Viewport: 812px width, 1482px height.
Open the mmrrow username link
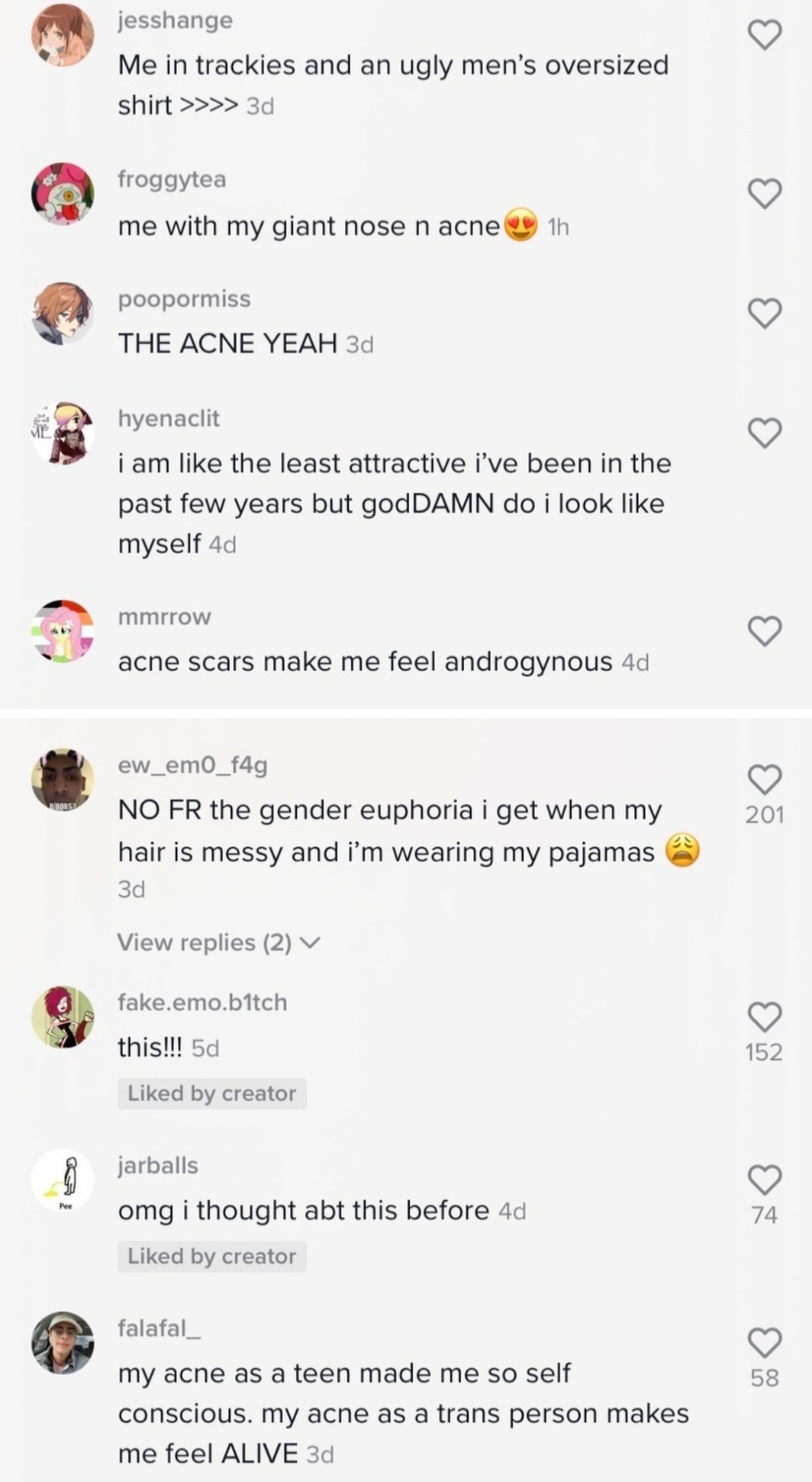[x=164, y=616]
